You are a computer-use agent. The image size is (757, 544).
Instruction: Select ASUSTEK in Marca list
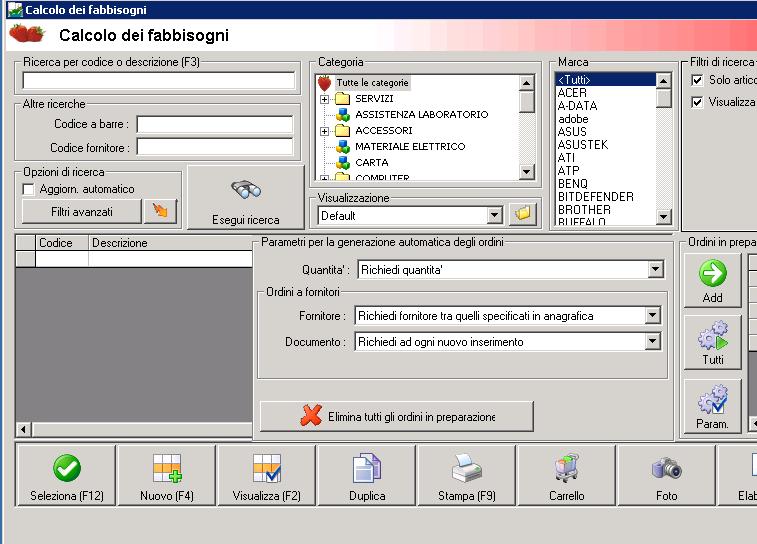point(605,145)
